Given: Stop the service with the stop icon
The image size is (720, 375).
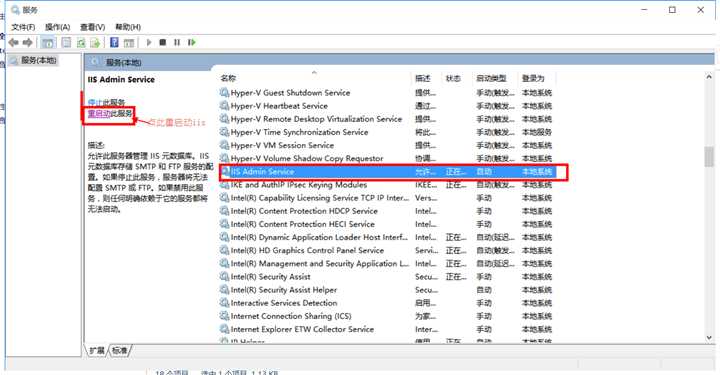Looking at the screenshot, I should (x=163, y=42).
